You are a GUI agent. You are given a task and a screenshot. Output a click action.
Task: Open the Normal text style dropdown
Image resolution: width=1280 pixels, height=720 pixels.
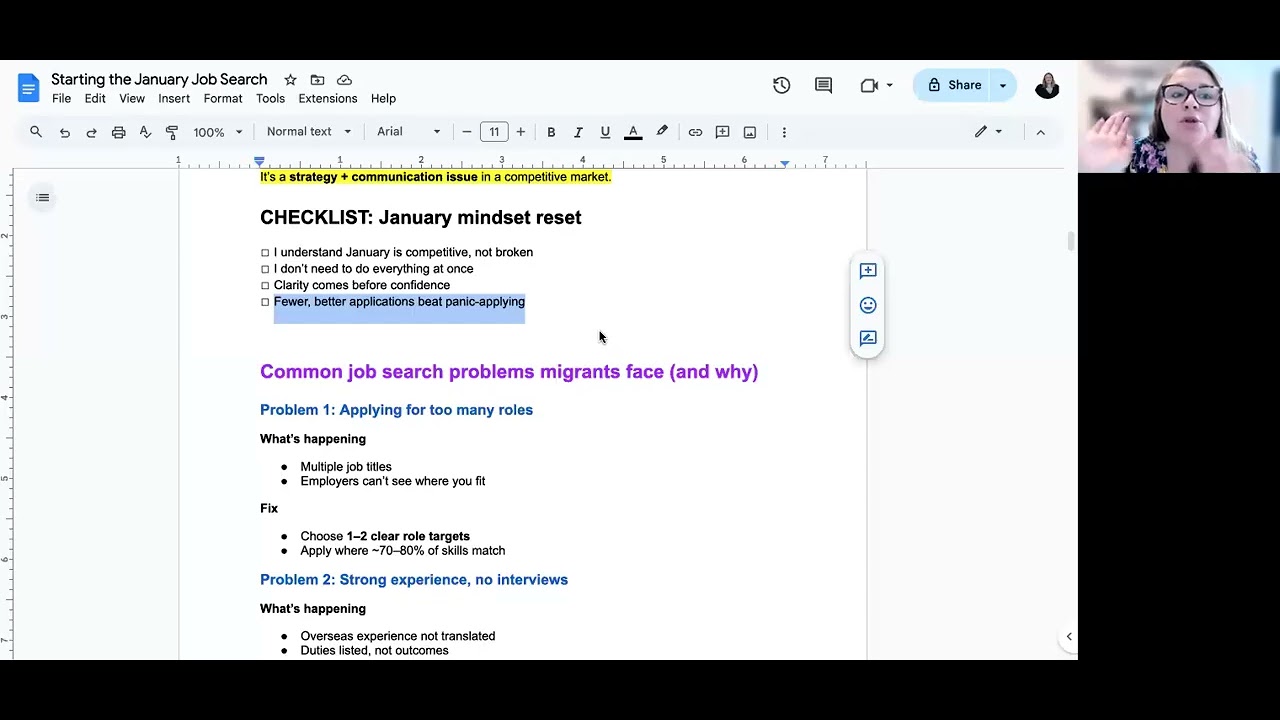309,132
